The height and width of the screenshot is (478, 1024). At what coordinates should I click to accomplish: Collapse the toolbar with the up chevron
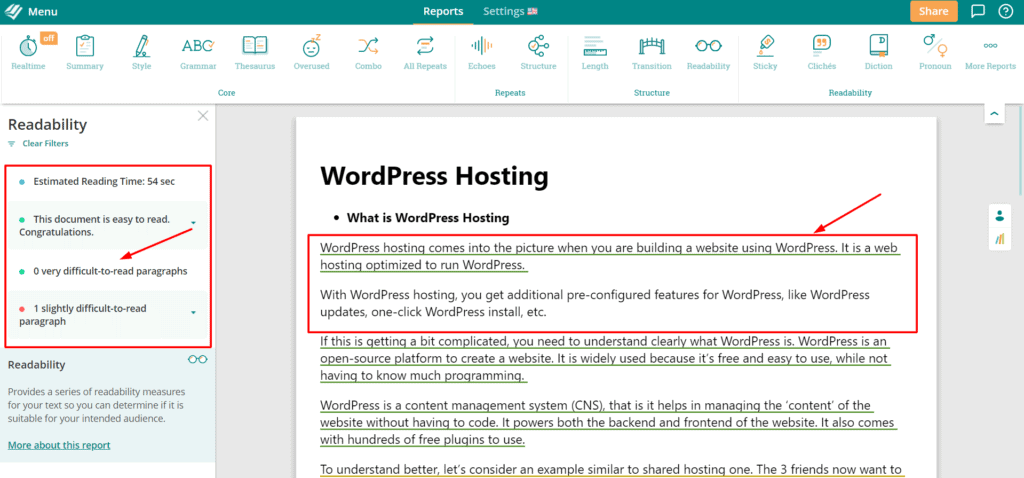coord(994,114)
